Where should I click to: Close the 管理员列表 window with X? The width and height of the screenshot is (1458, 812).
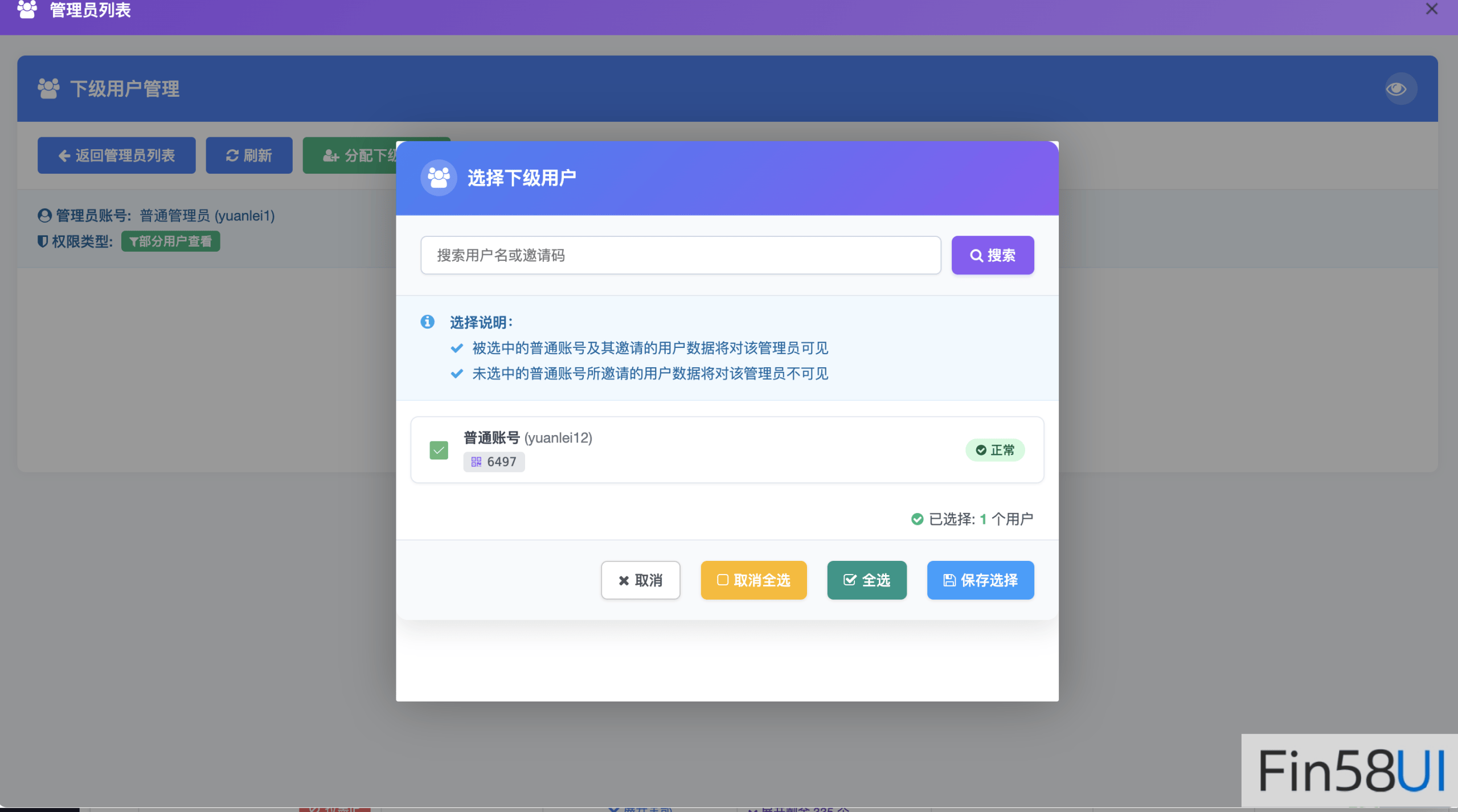click(1432, 9)
